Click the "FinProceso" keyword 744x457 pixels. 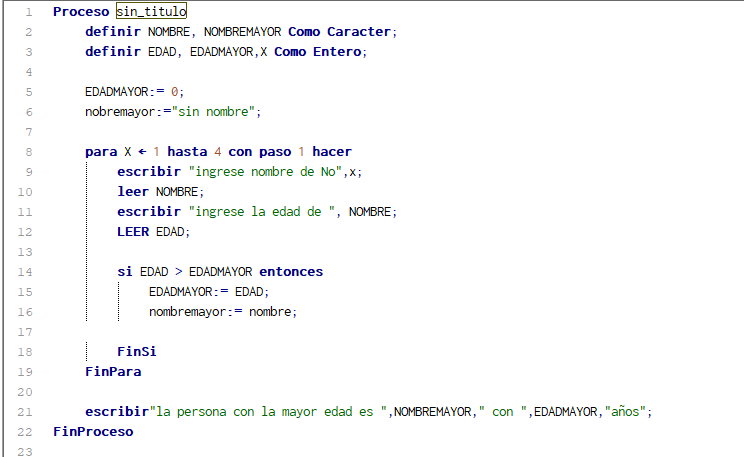[93, 431]
